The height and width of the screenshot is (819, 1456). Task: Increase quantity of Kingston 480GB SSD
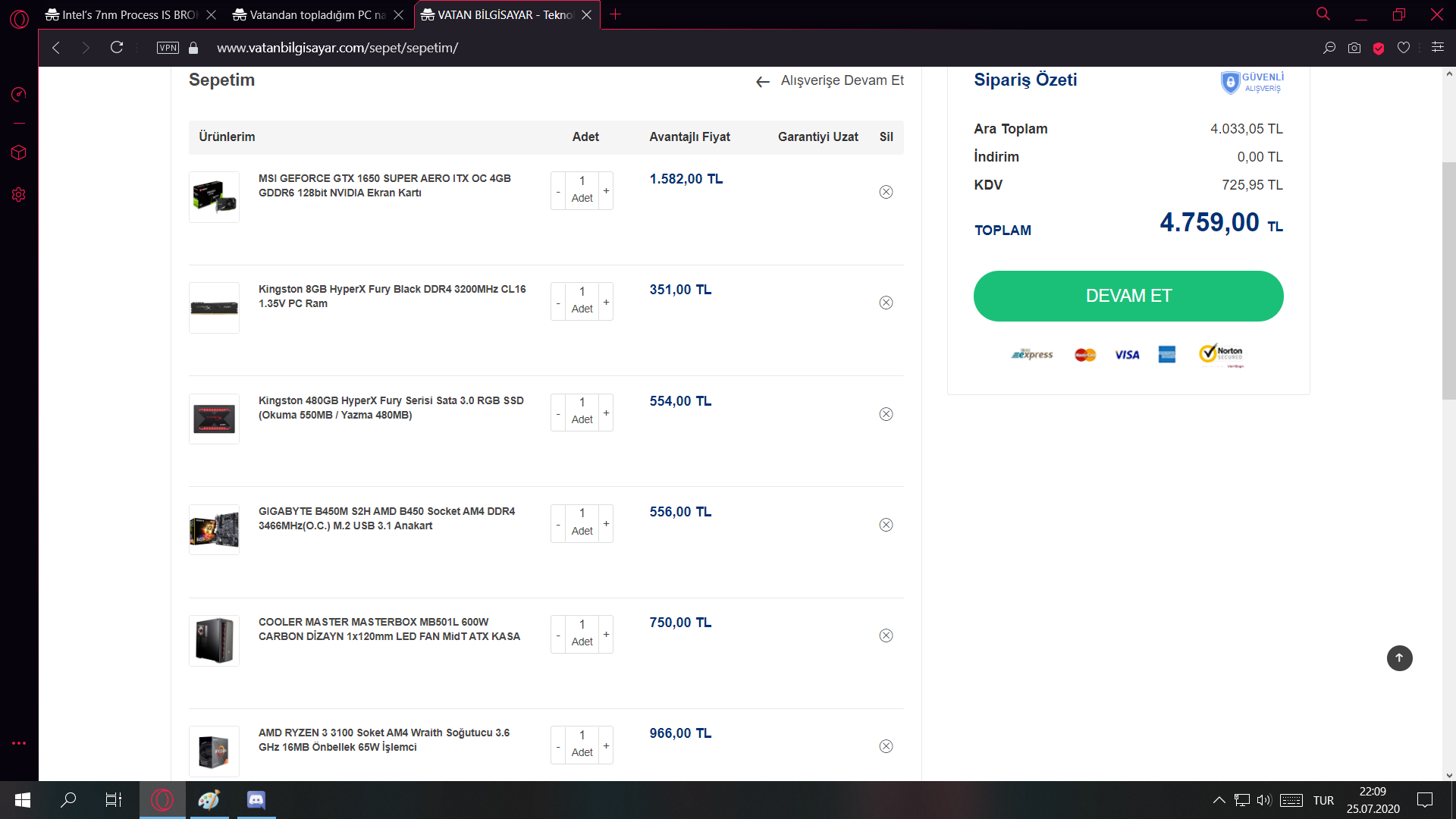tap(606, 413)
